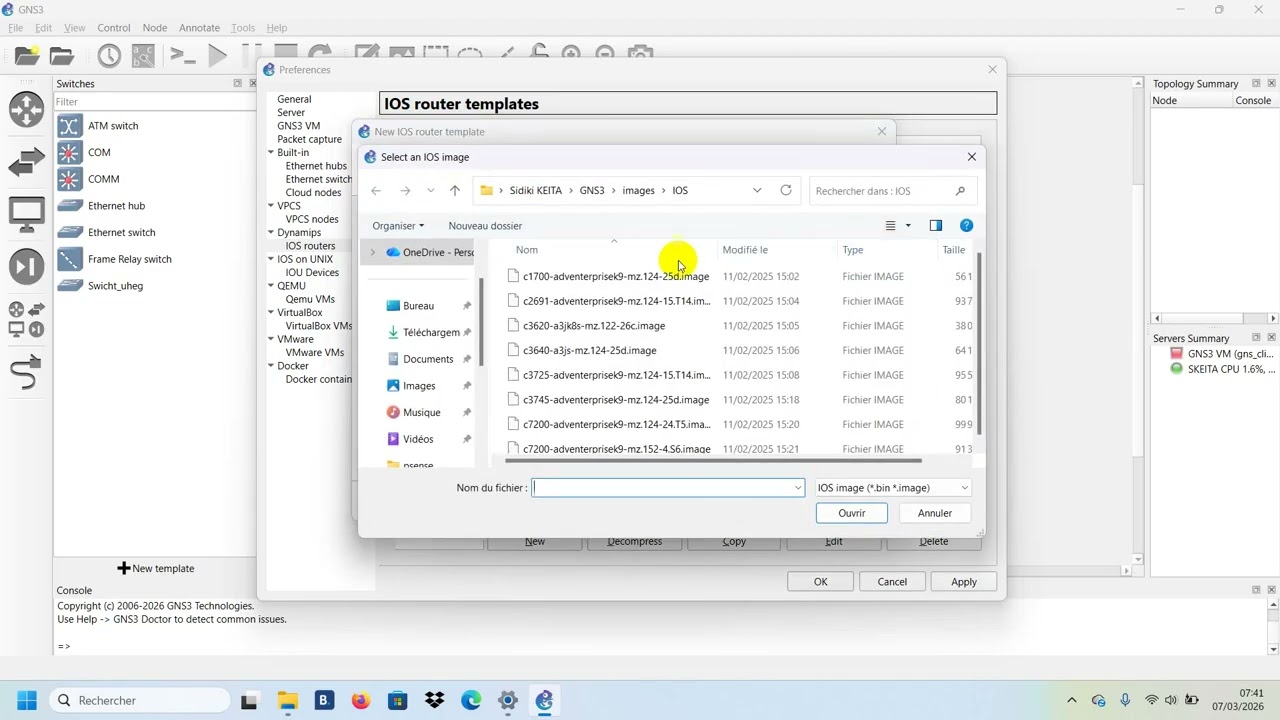Open the Annotate menu in GNS3
The height and width of the screenshot is (720, 1280).
[199, 28]
